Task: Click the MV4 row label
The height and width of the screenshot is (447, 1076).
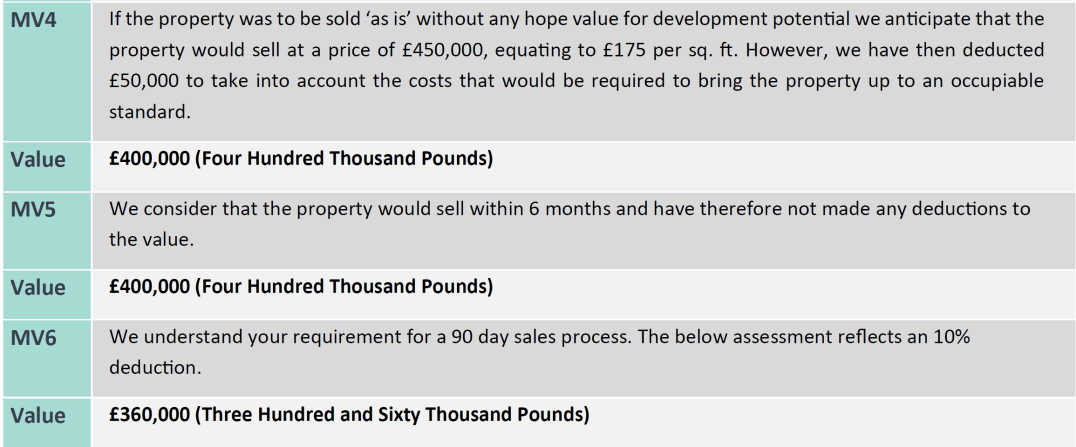Action: 32,18
